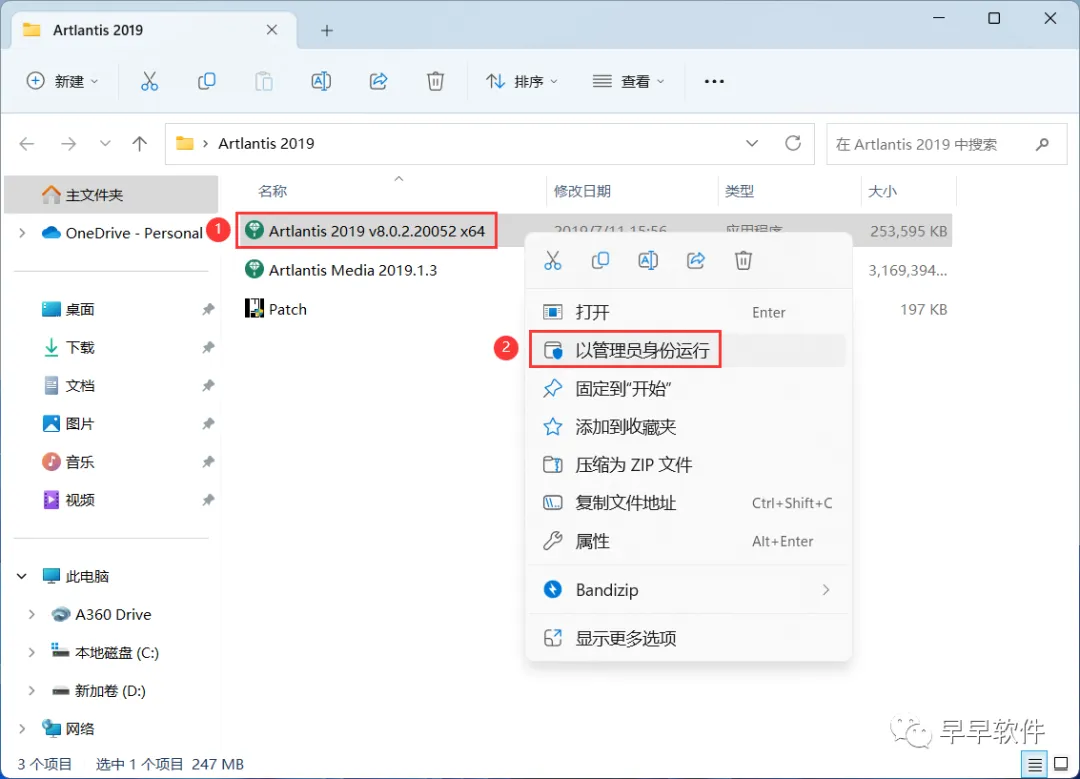Unpin 视频 from quick access

tap(208, 499)
